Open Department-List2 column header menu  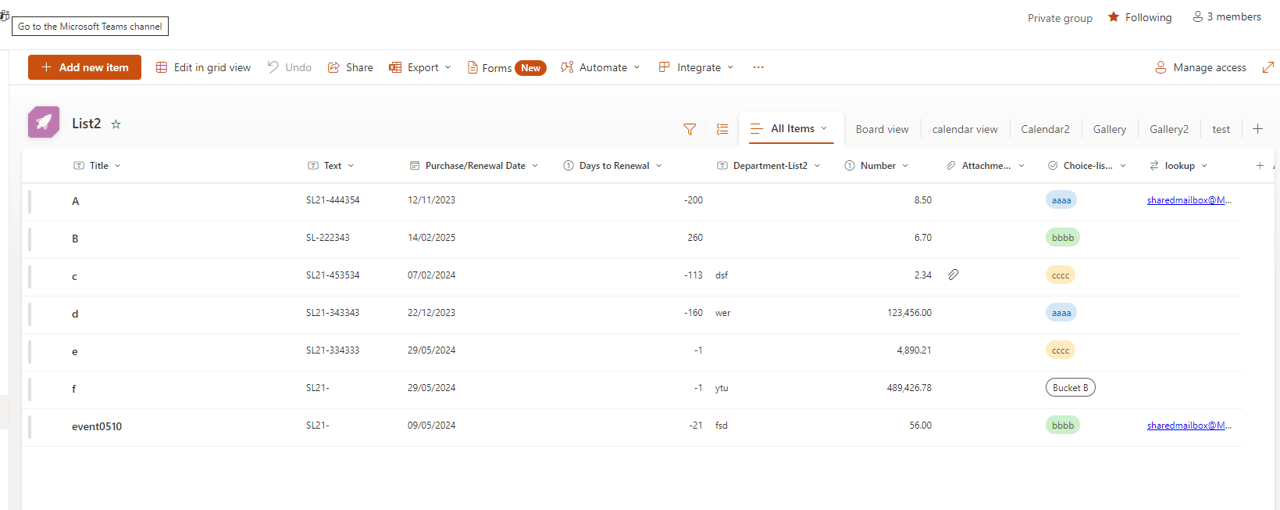(769, 166)
